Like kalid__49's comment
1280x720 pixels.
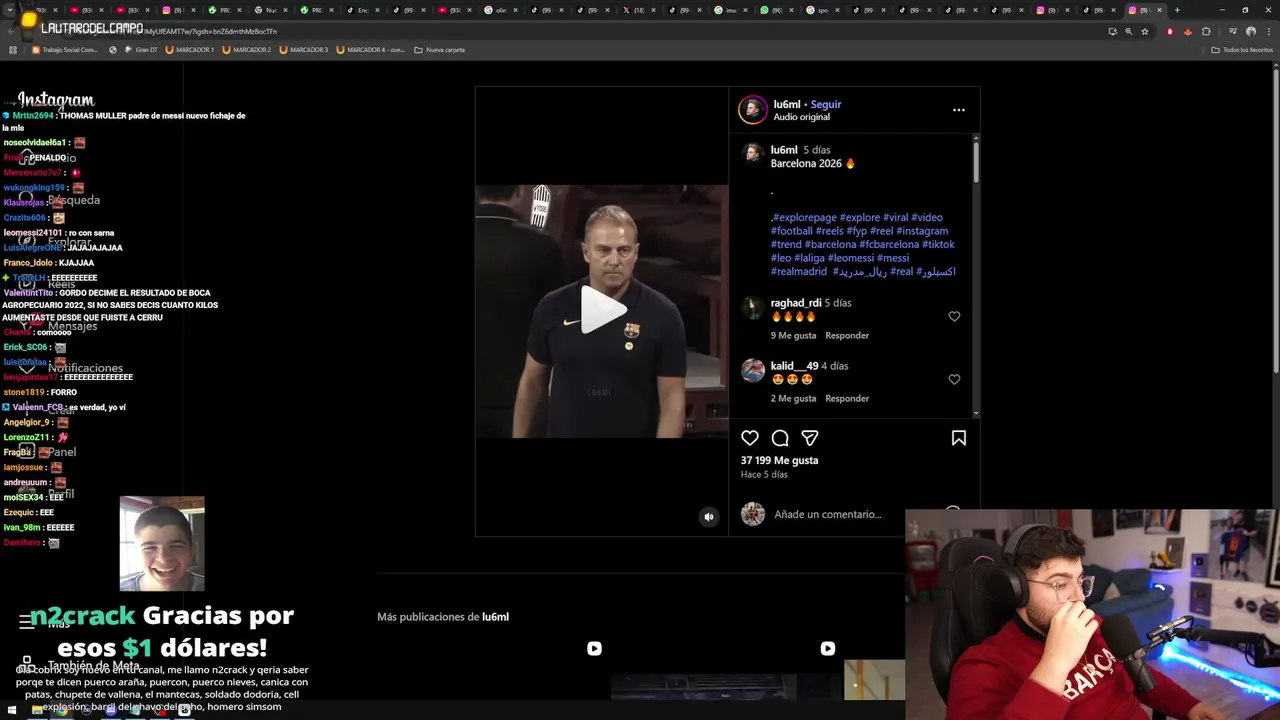(x=954, y=379)
